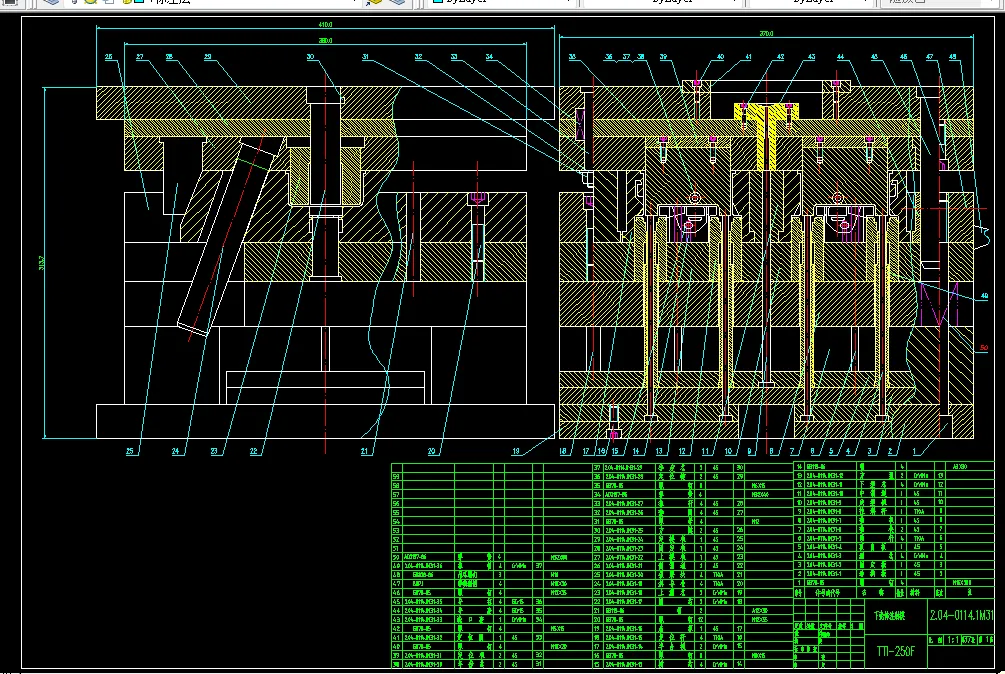The height and width of the screenshot is (674, 1005).
Task: Select part callout number 33
Action: point(454,57)
